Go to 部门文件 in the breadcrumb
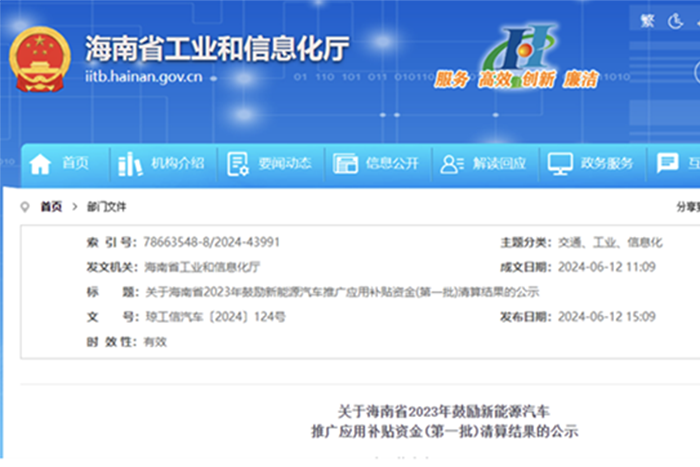The height and width of the screenshot is (467, 700). (x=107, y=207)
